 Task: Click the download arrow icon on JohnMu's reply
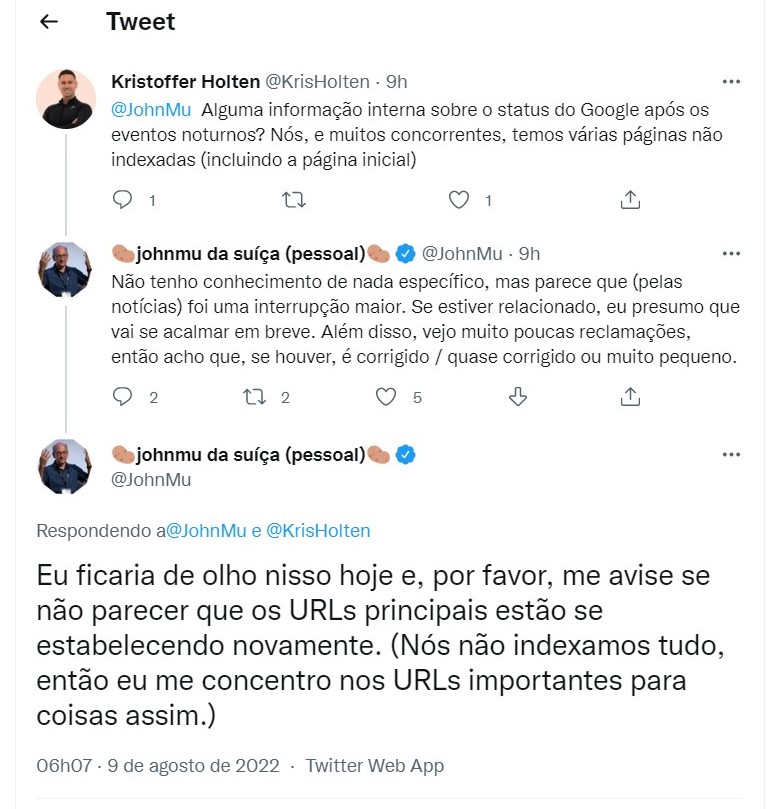518,397
